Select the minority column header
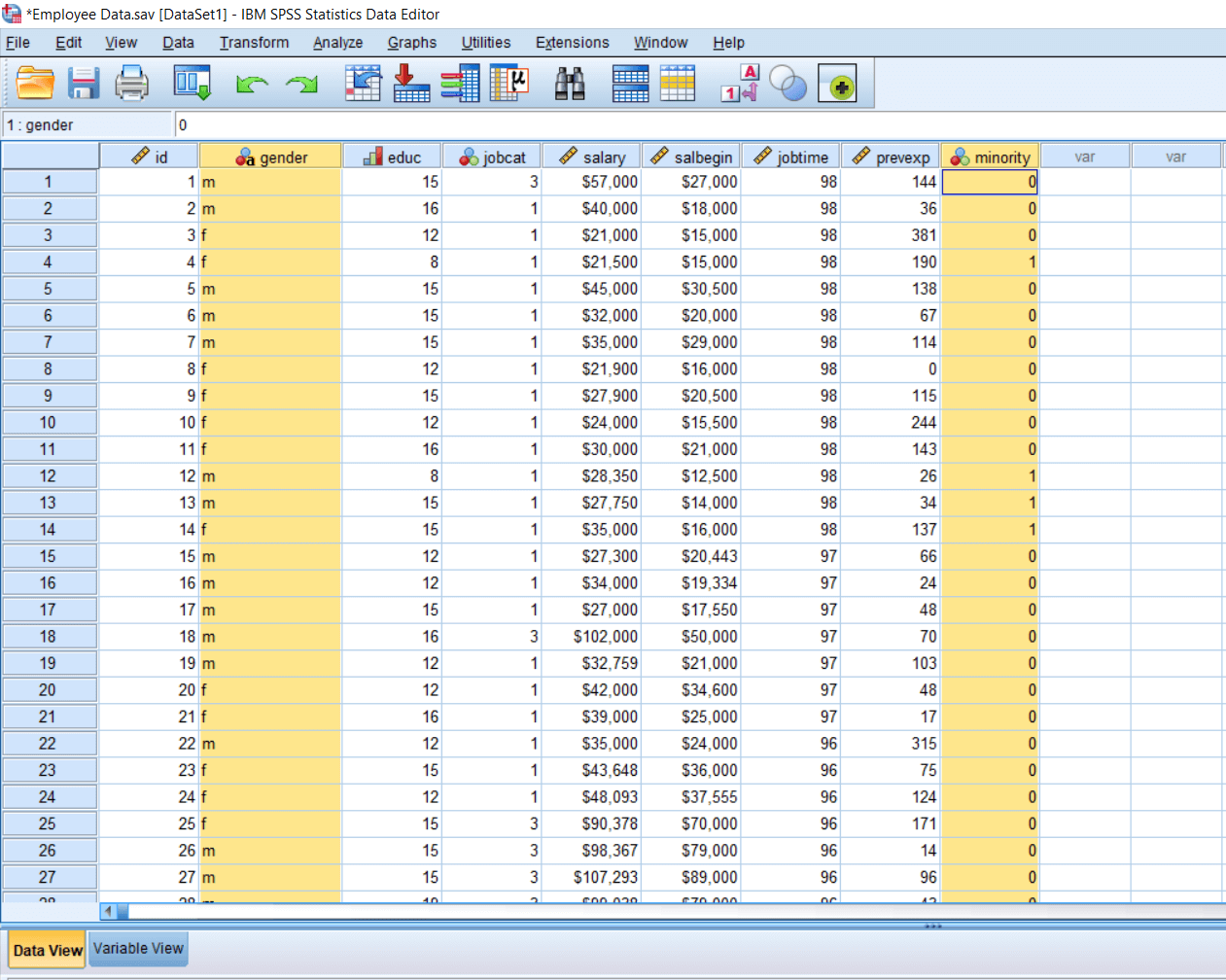This screenshot has height=980, width=1226. (990, 157)
